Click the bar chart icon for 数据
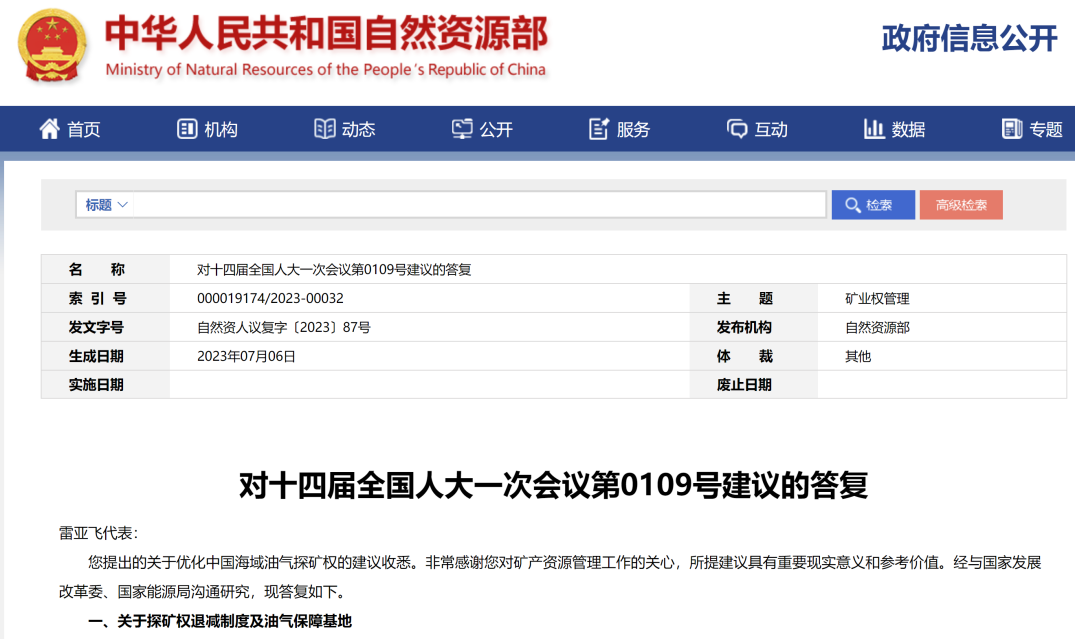The width and height of the screenshot is (1075, 639). coord(874,129)
